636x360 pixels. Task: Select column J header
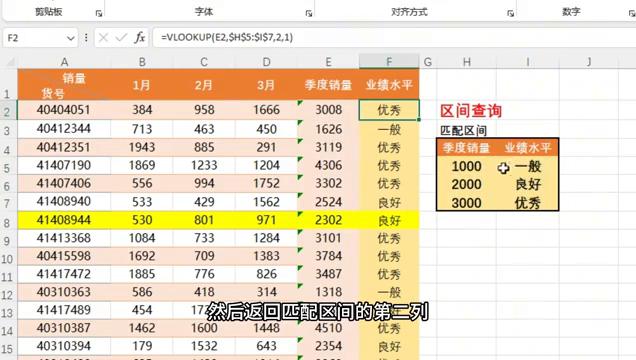pyautogui.click(x=589, y=62)
